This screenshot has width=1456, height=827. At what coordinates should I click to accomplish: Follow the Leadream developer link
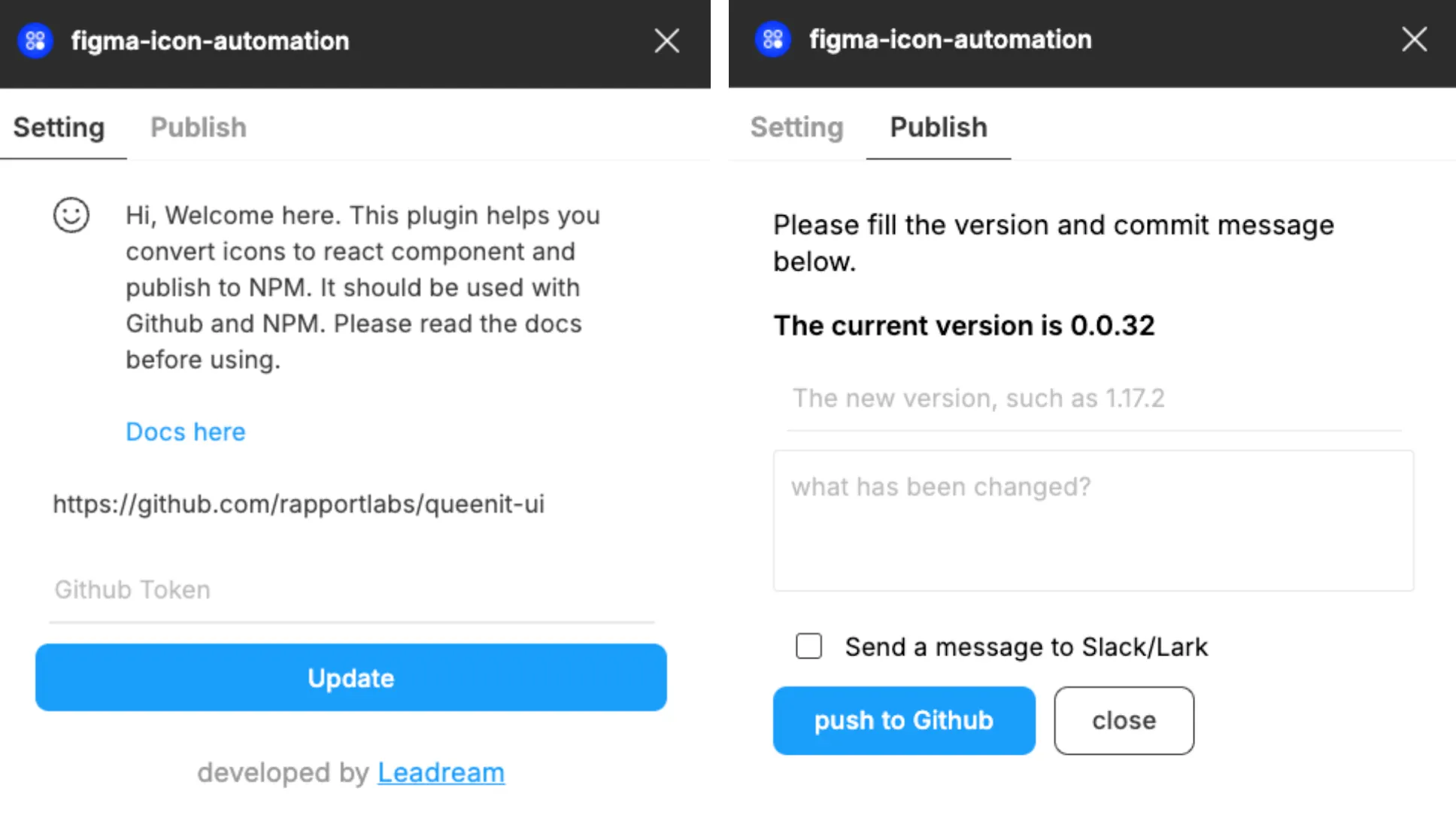[441, 772]
